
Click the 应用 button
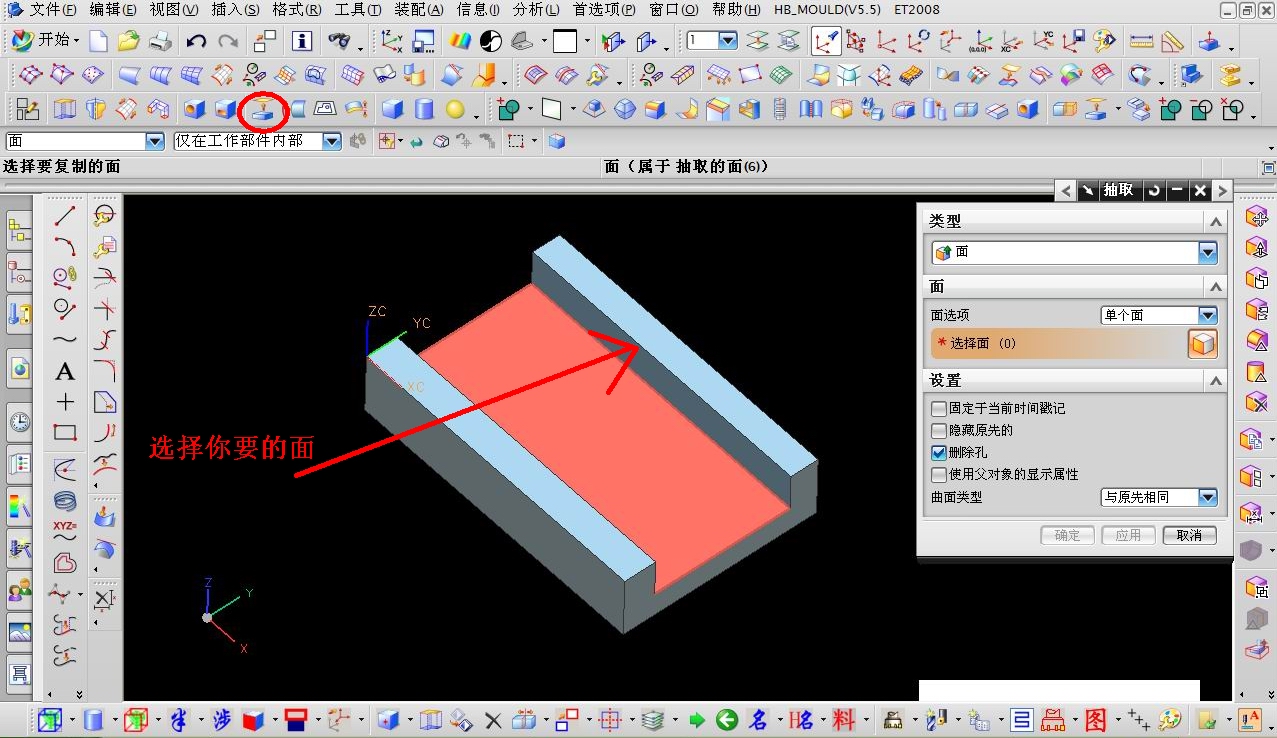coord(1128,535)
